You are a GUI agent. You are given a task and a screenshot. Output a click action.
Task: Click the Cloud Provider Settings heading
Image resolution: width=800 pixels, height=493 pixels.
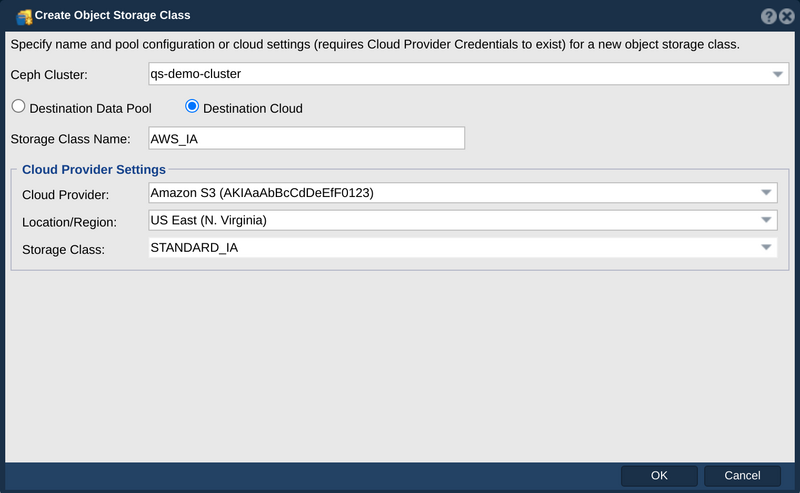(x=93, y=169)
